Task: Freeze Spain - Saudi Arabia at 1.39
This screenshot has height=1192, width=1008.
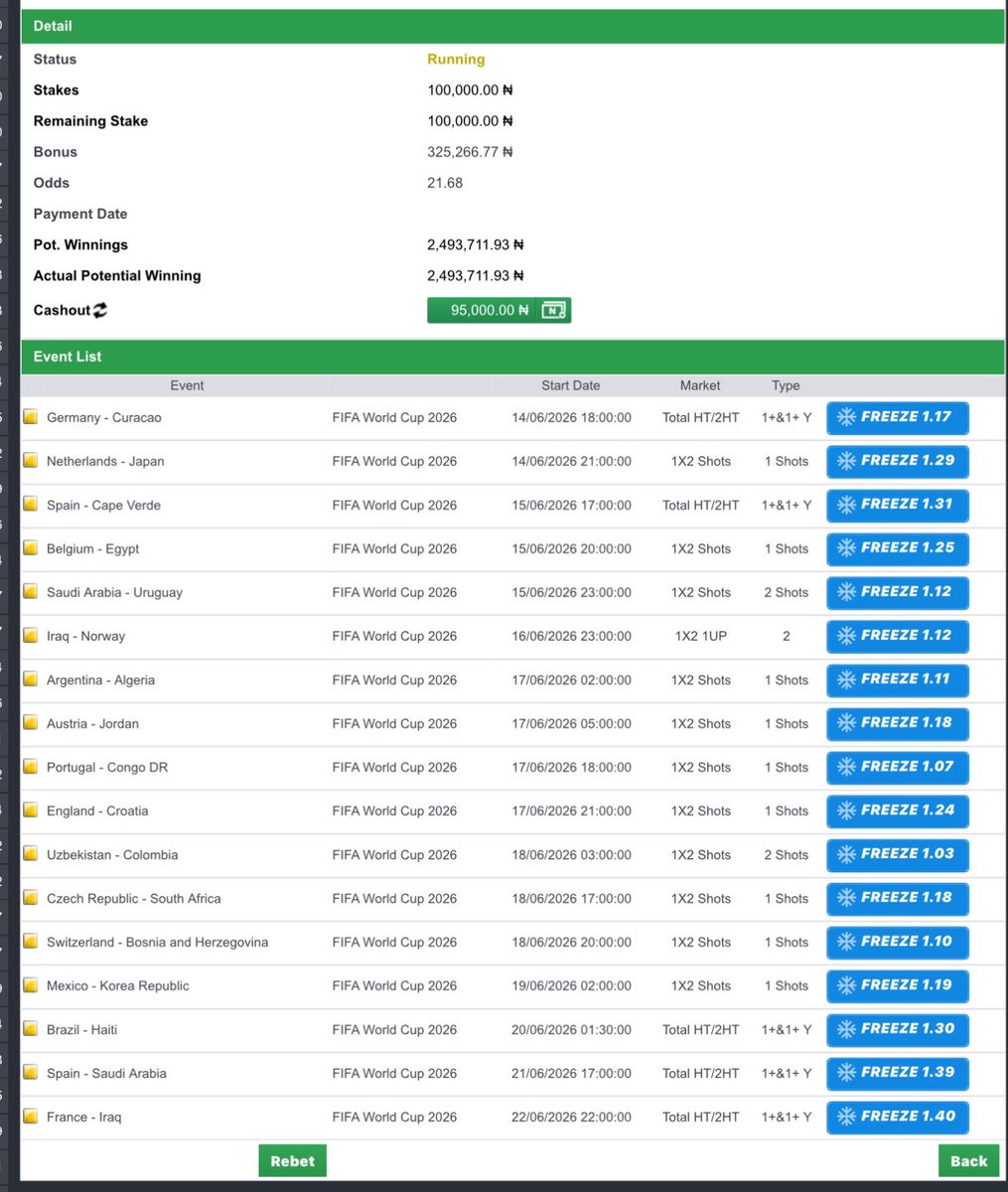Action: (x=897, y=1073)
